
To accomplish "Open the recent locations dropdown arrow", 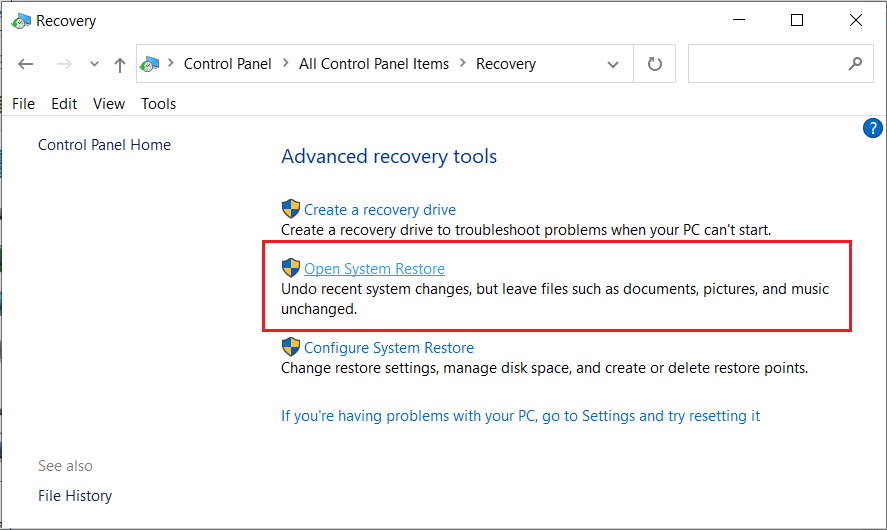I will tap(94, 64).
